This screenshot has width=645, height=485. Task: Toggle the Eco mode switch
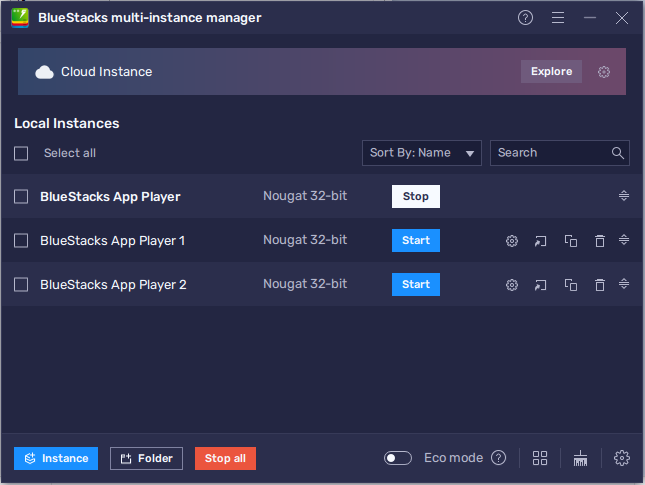pos(398,458)
